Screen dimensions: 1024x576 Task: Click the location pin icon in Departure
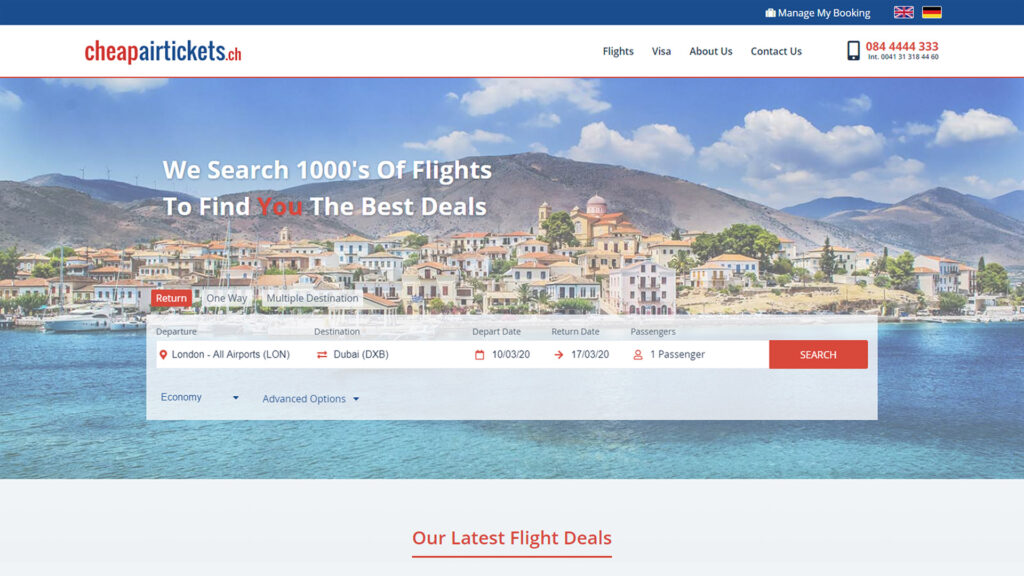tap(163, 355)
